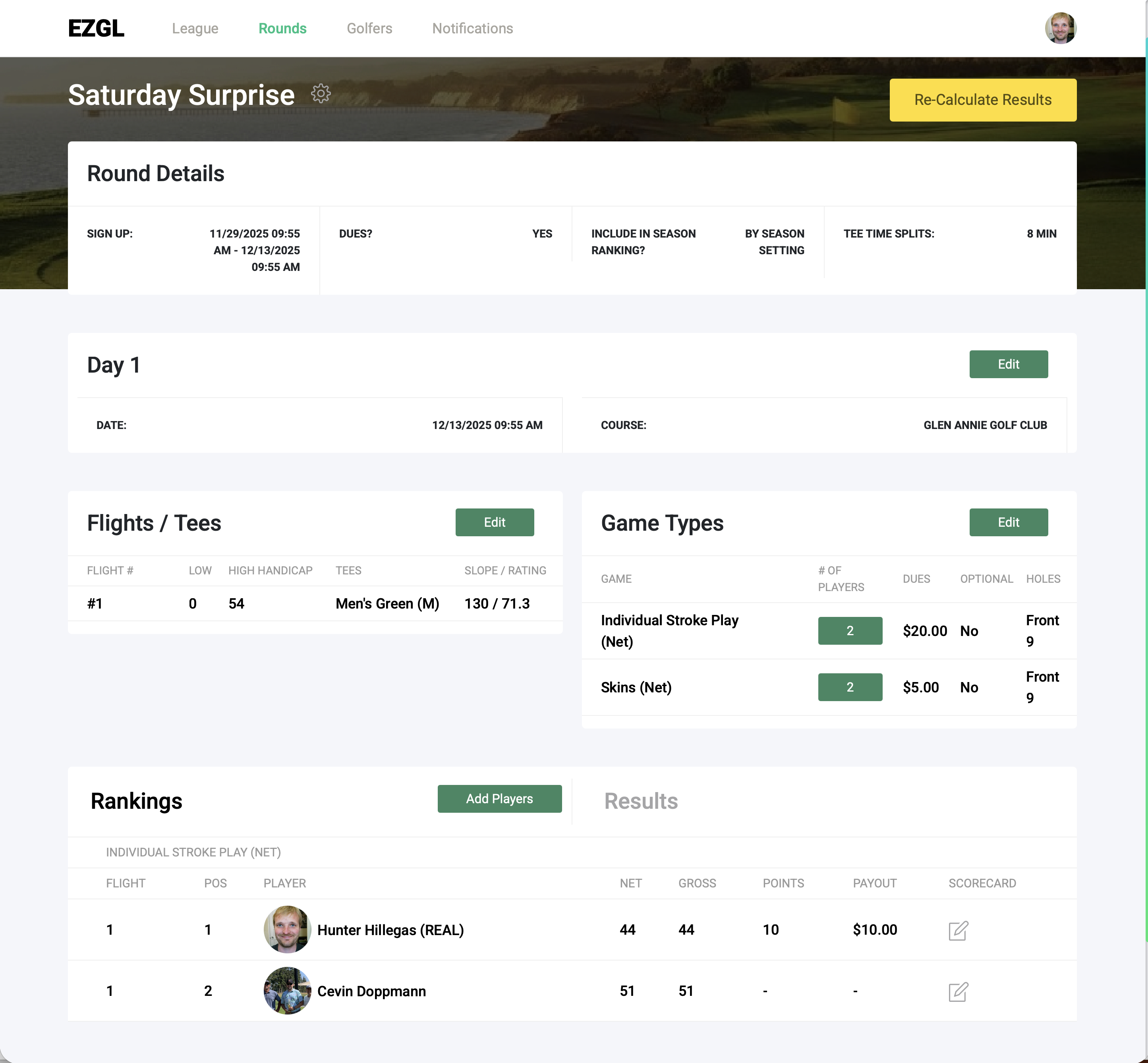Switch to the Rankings tab
Viewport: 1148px width, 1063px height.
coord(136,801)
